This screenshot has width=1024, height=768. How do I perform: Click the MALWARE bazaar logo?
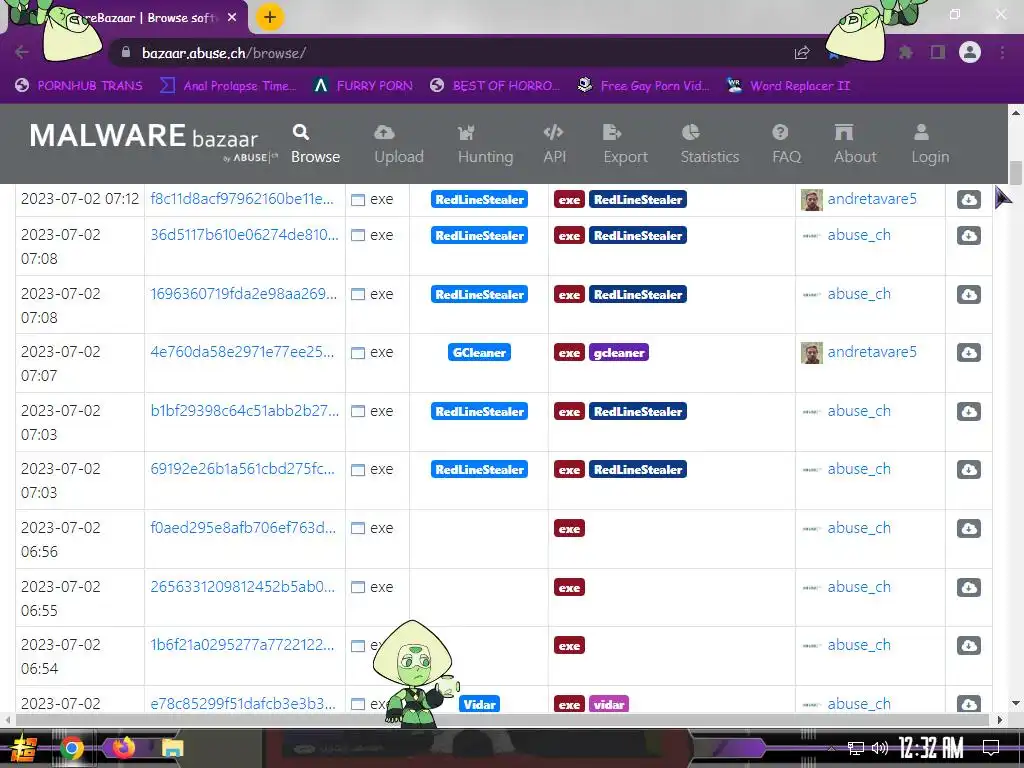153,140
